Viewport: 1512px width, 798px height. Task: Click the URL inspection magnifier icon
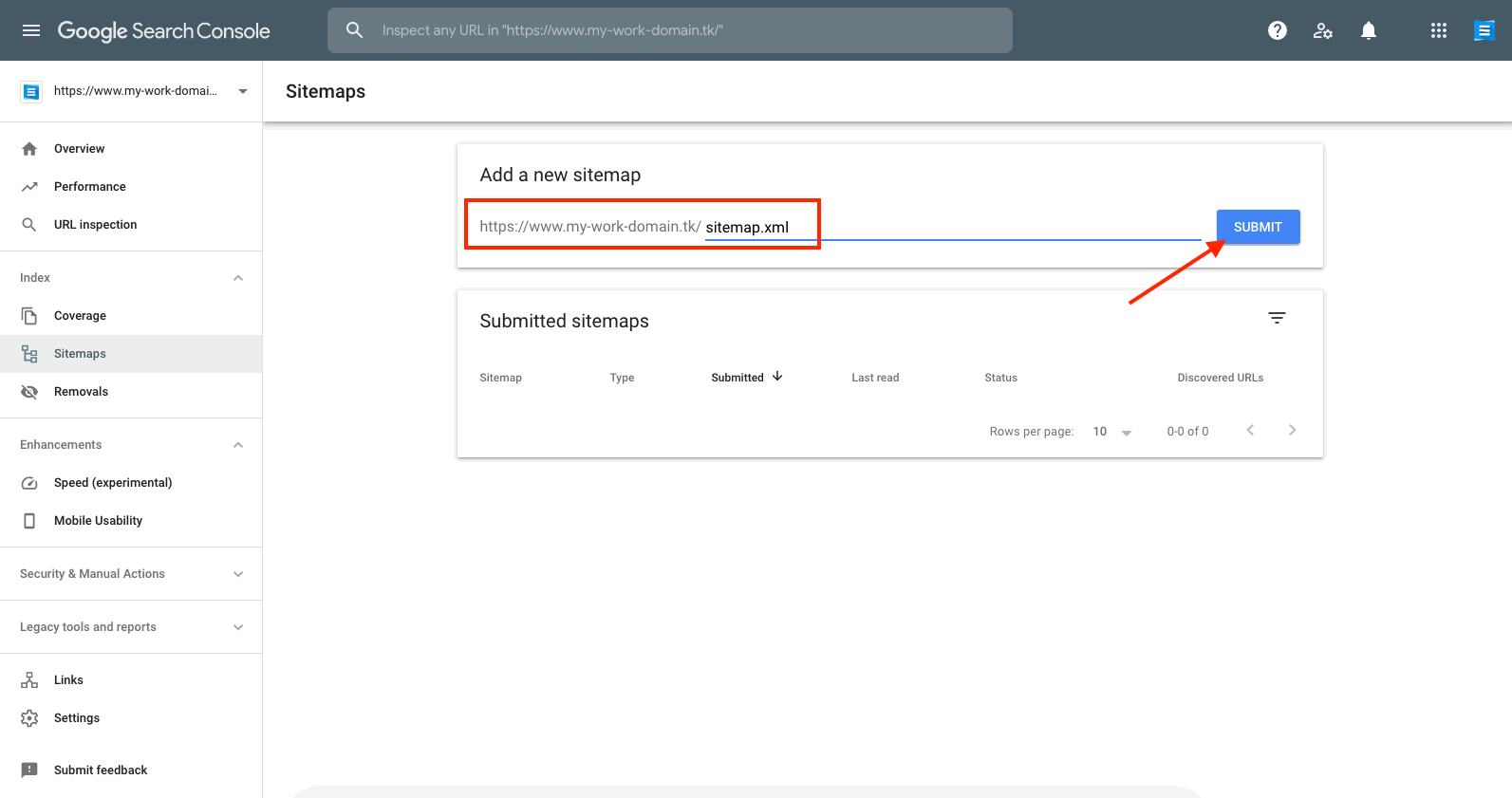pyautogui.click(x=29, y=225)
